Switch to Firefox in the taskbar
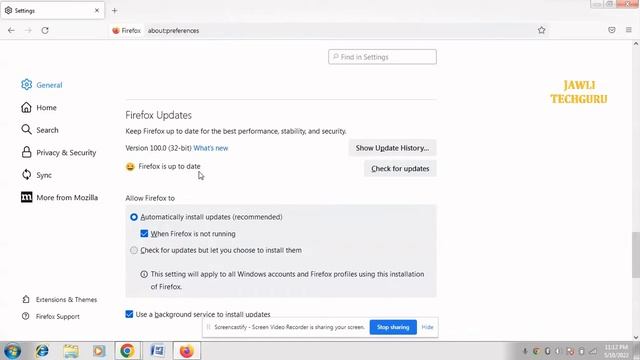 (187, 351)
